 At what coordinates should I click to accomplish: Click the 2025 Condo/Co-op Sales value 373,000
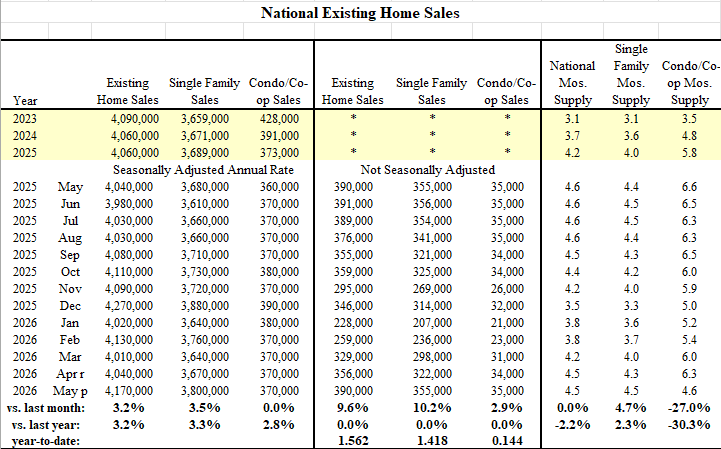pos(279,153)
